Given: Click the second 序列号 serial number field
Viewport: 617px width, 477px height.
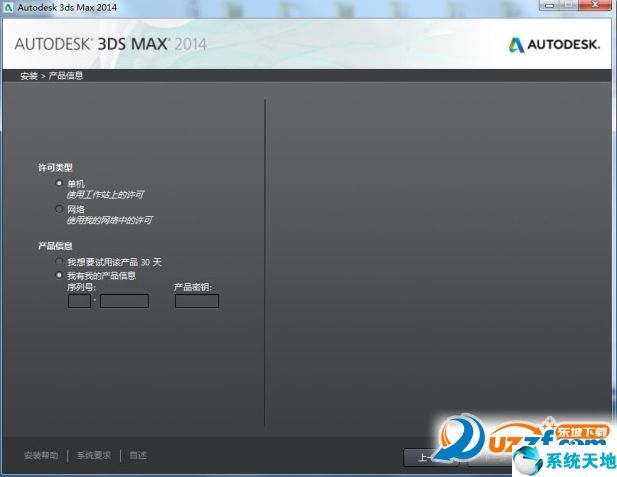Looking at the screenshot, I should (x=124, y=301).
